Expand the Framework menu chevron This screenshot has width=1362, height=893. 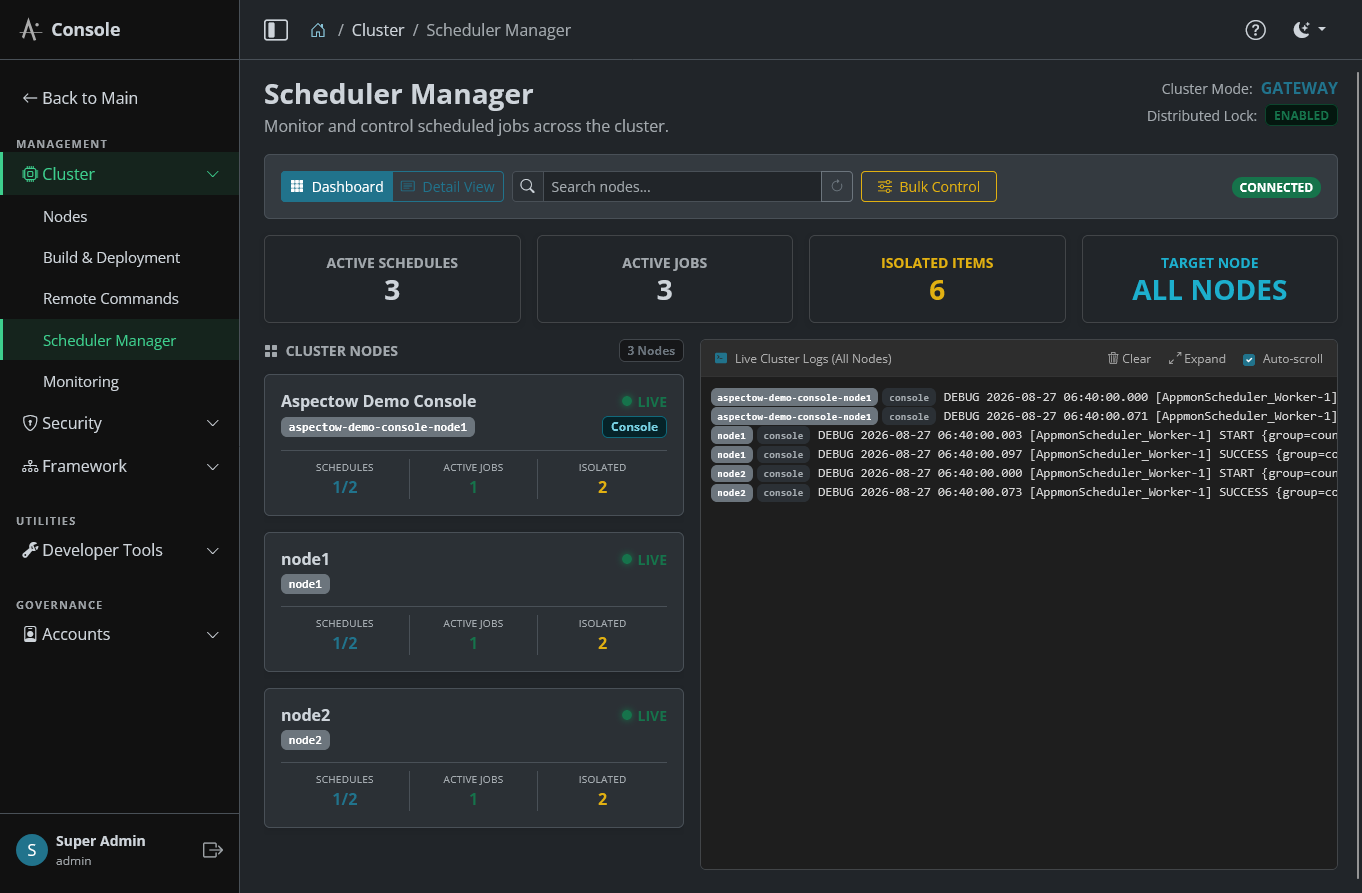(x=212, y=466)
